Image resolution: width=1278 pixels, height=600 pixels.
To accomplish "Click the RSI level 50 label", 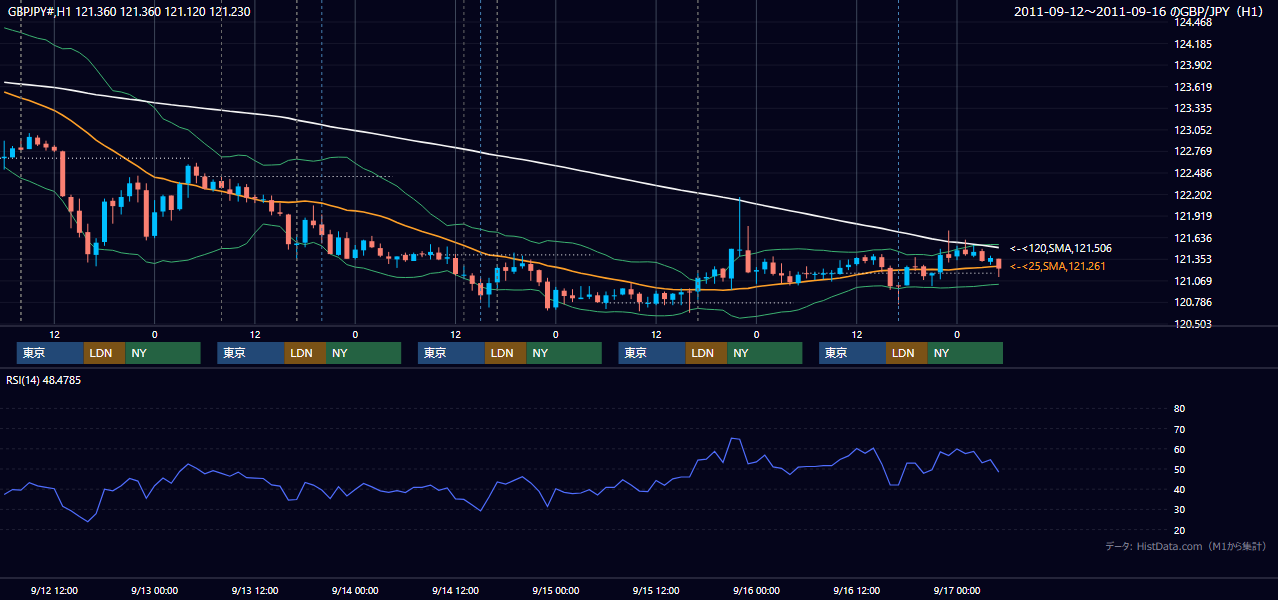I will pos(1179,470).
